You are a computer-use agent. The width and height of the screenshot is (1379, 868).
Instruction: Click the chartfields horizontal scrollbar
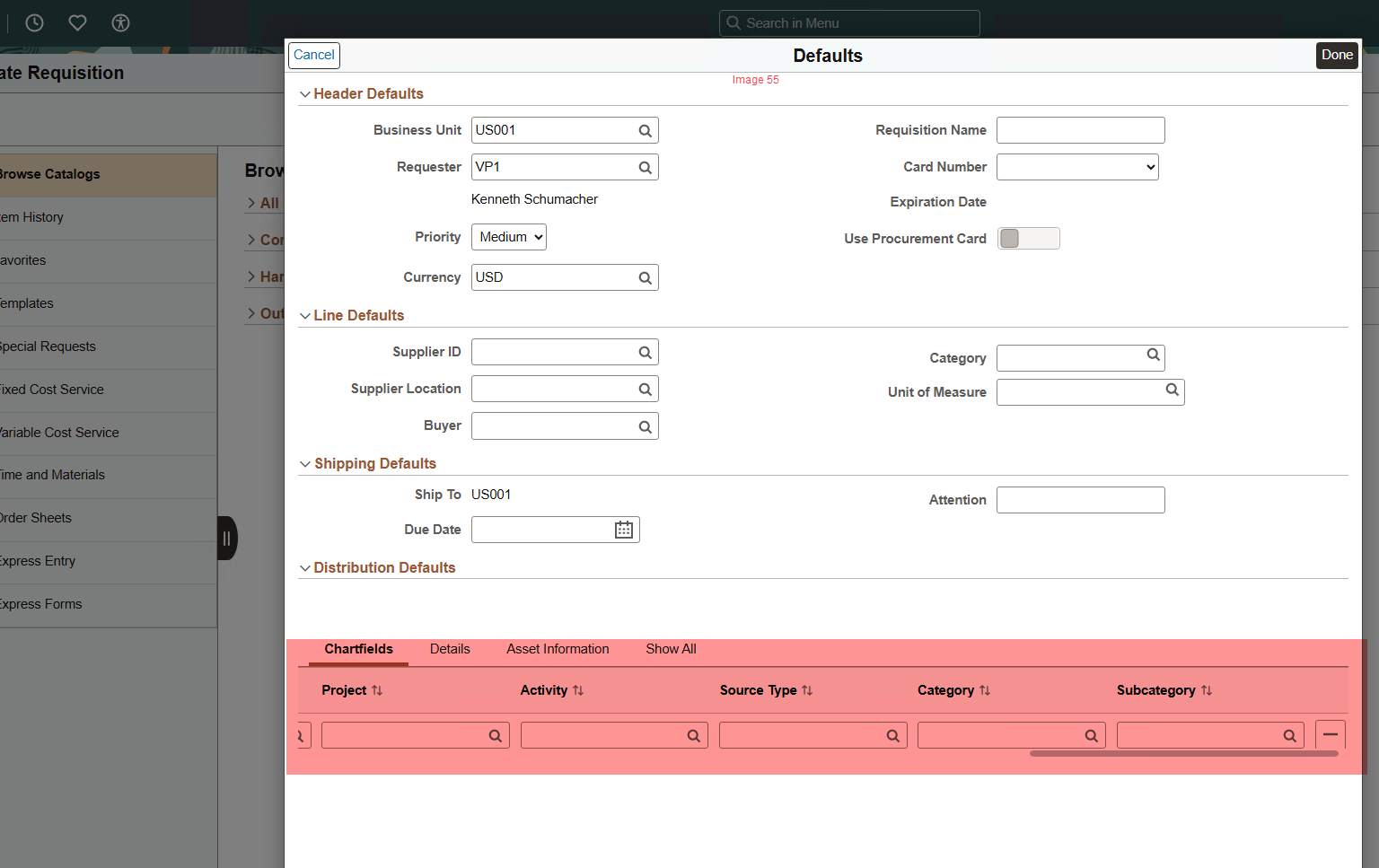[x=1183, y=754]
